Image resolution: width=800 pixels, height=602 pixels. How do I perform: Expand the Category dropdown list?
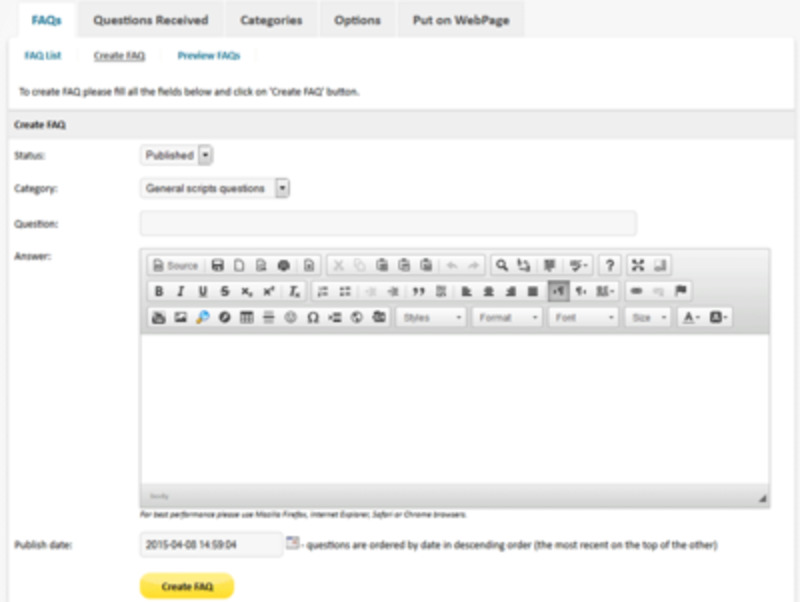(215, 188)
